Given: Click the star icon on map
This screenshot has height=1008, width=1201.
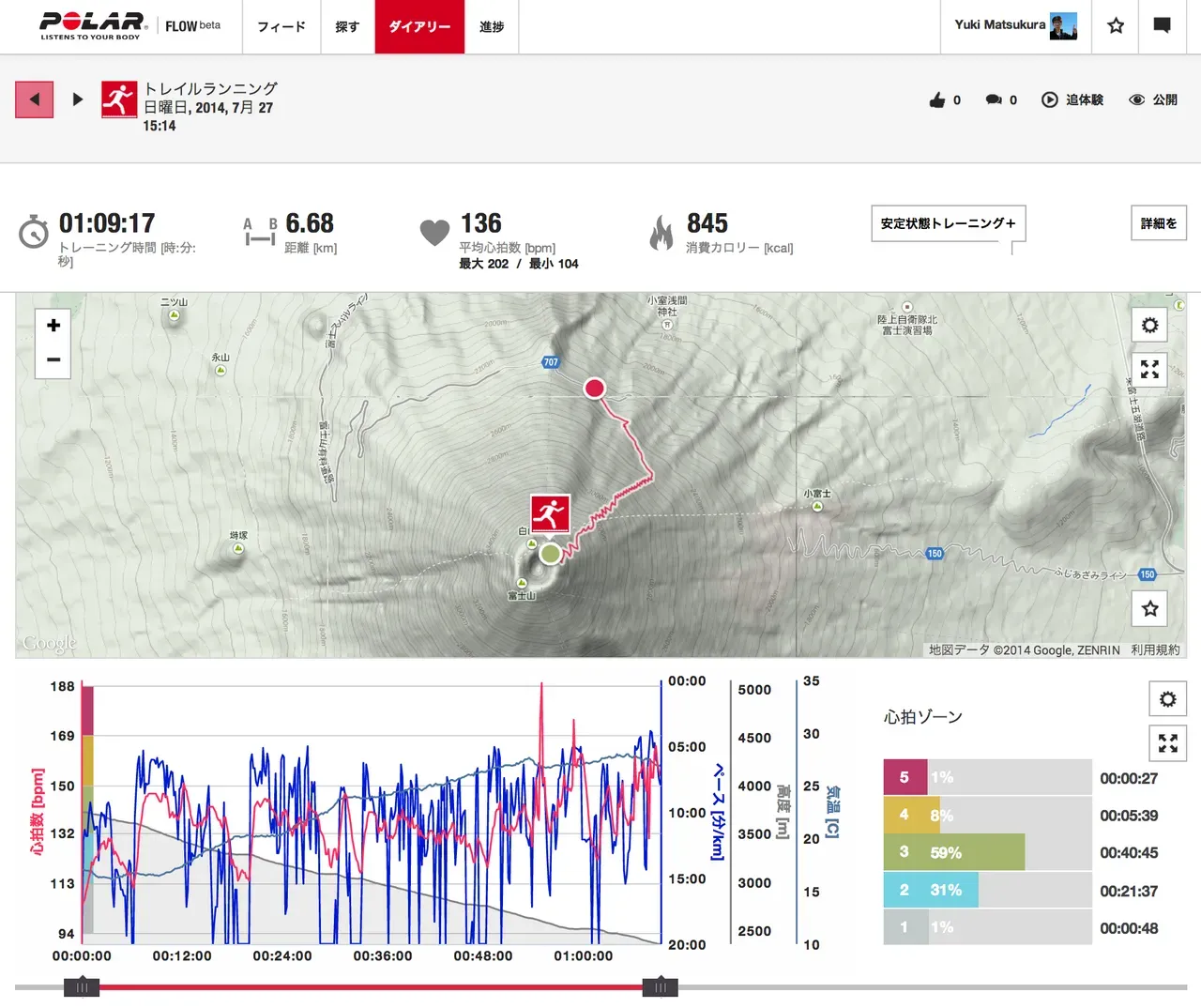Looking at the screenshot, I should point(1149,609).
